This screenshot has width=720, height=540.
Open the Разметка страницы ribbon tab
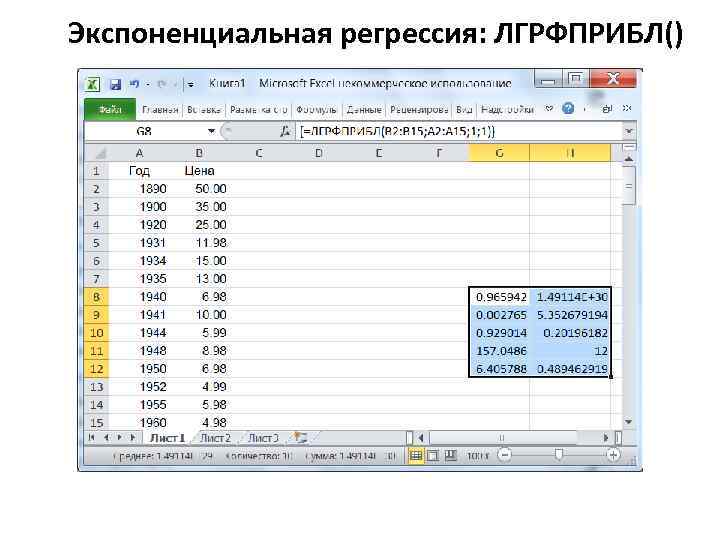click(259, 110)
